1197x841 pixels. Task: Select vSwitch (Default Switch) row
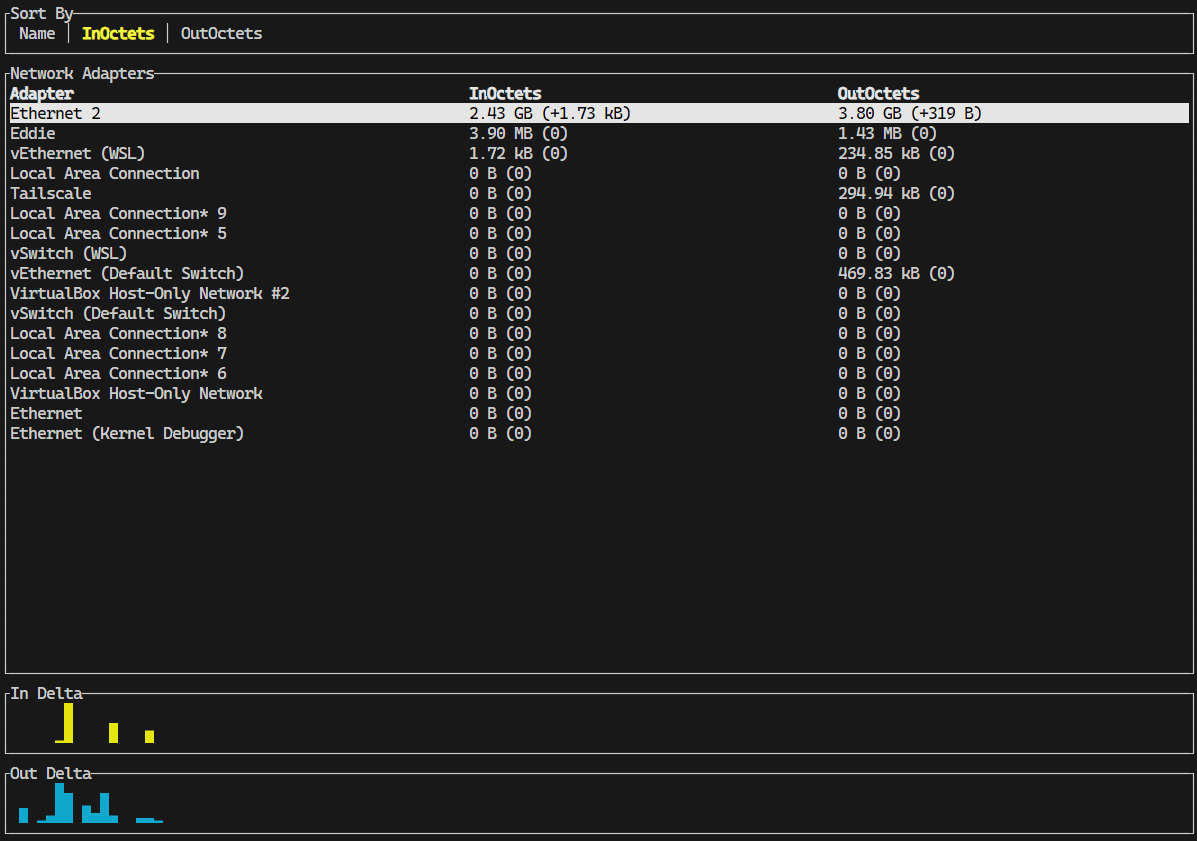click(599, 313)
